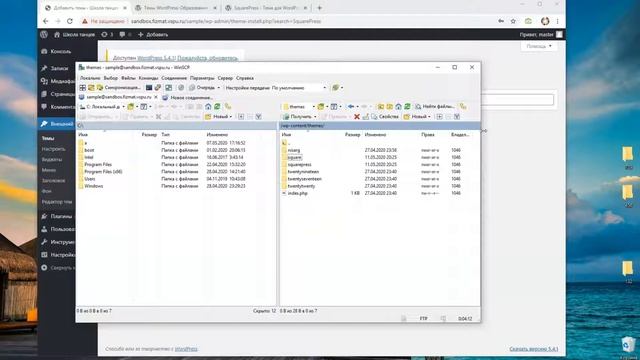Sort local files by 'Тип' column header
Screen dimensions: 640x360
(x=165, y=134)
